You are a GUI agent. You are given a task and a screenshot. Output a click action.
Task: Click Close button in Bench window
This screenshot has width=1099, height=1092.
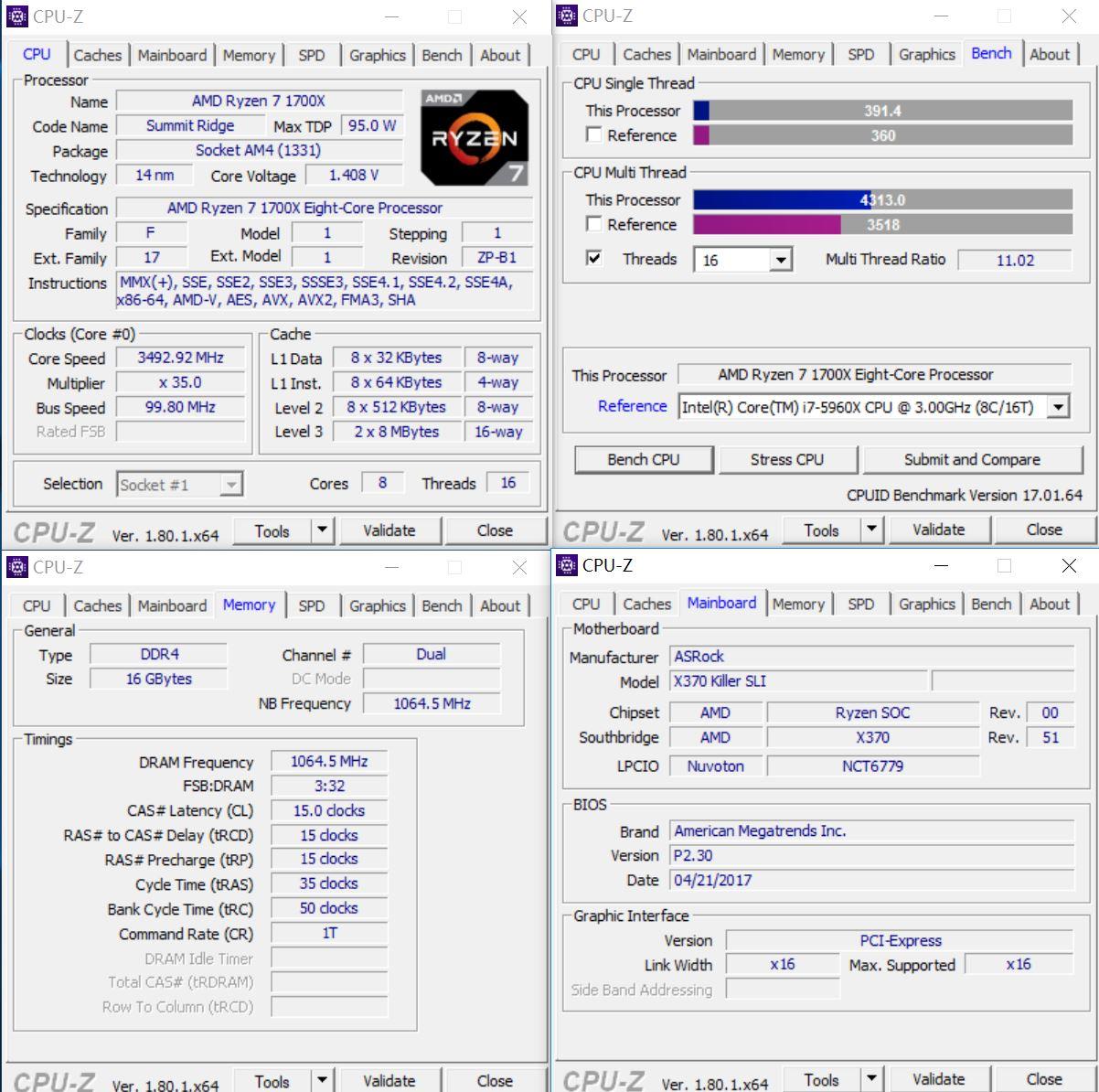(1044, 530)
